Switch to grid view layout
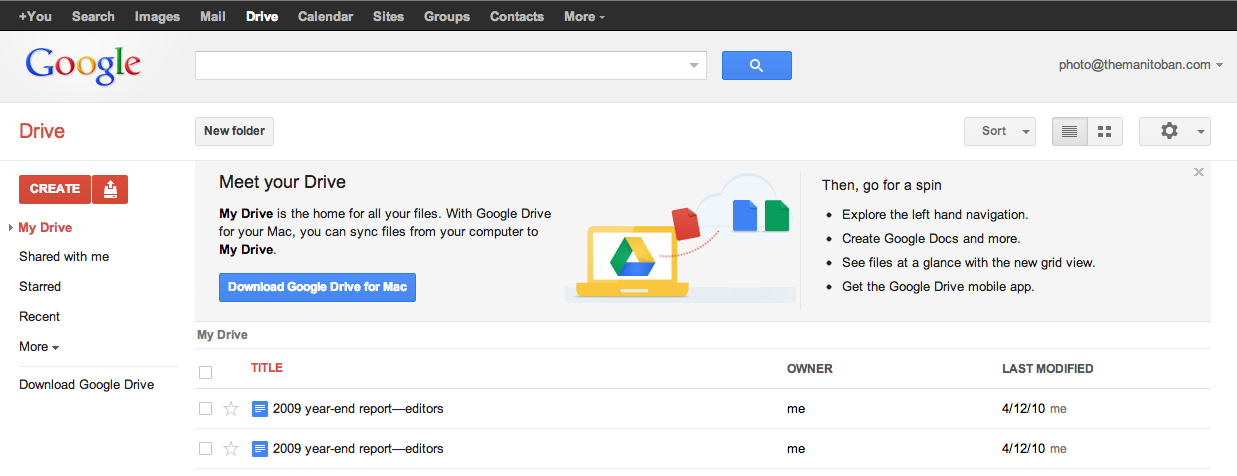Screen dimensions: 1237x476 pyautogui.click(x=1105, y=132)
